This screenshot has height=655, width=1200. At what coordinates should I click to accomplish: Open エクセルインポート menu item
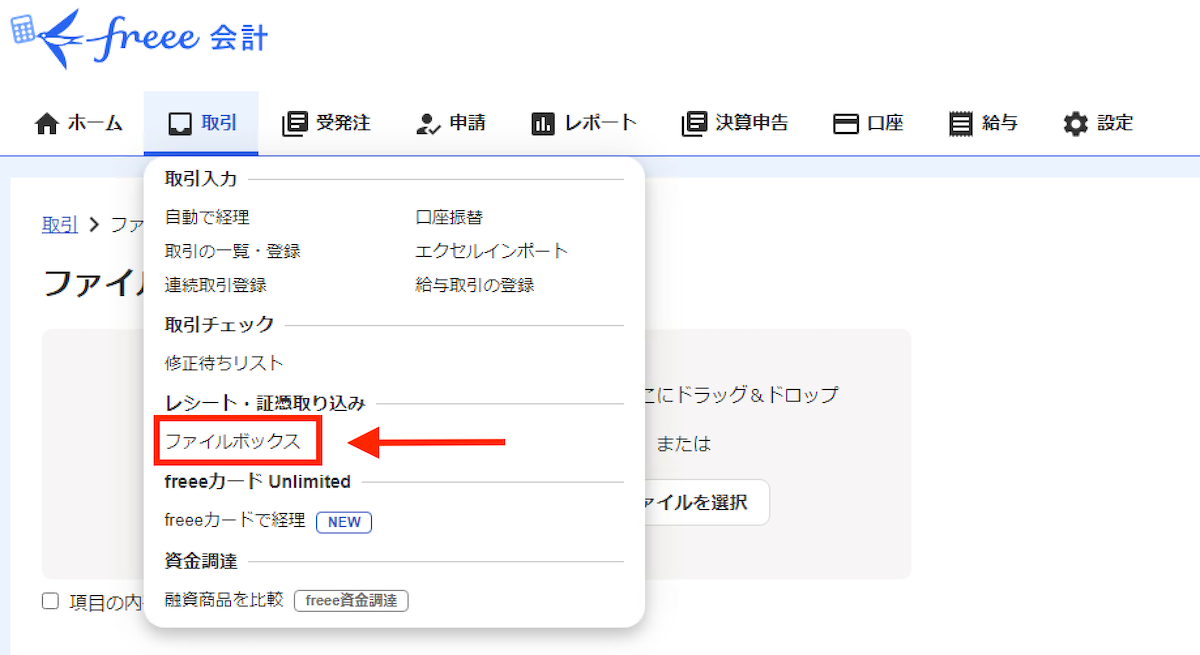[491, 251]
